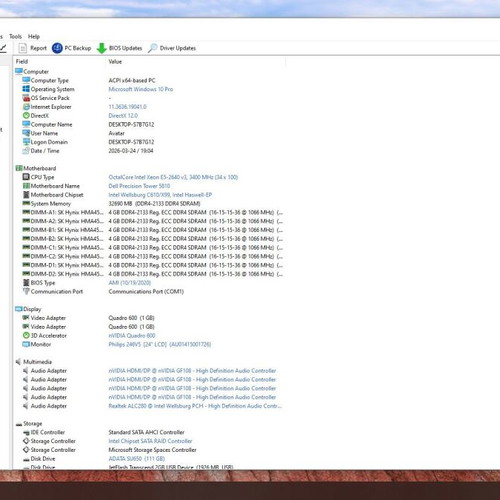500x500 pixels.
Task: Click the Communication Port row icon
Action: (26, 291)
